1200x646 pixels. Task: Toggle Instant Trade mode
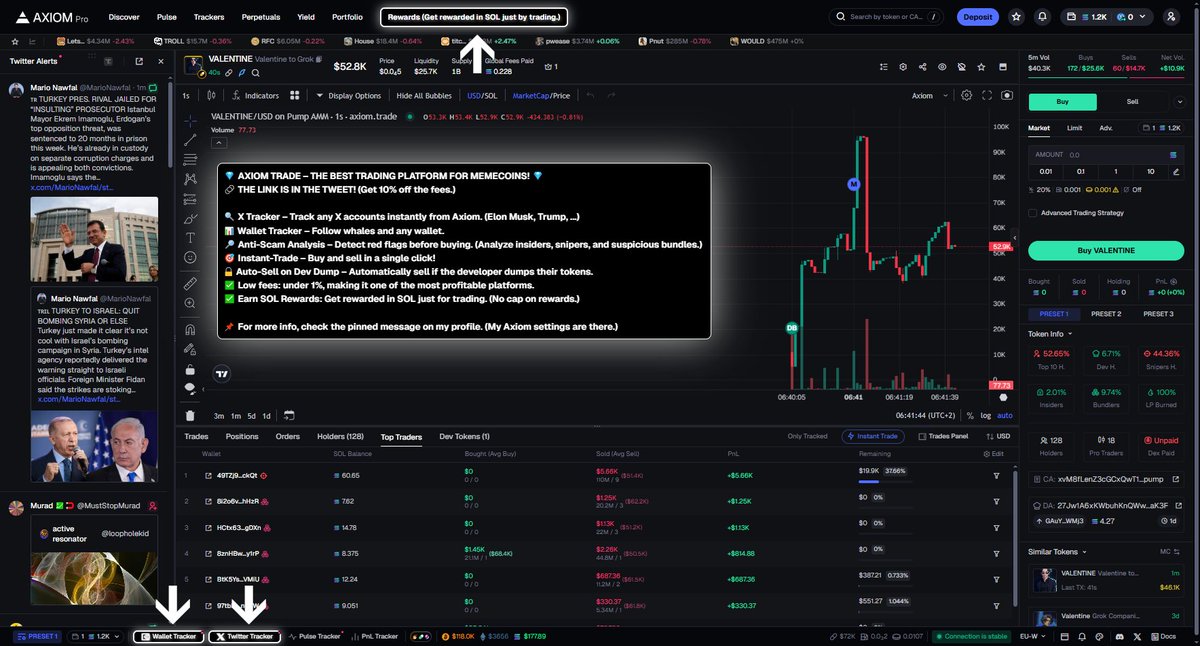875,436
